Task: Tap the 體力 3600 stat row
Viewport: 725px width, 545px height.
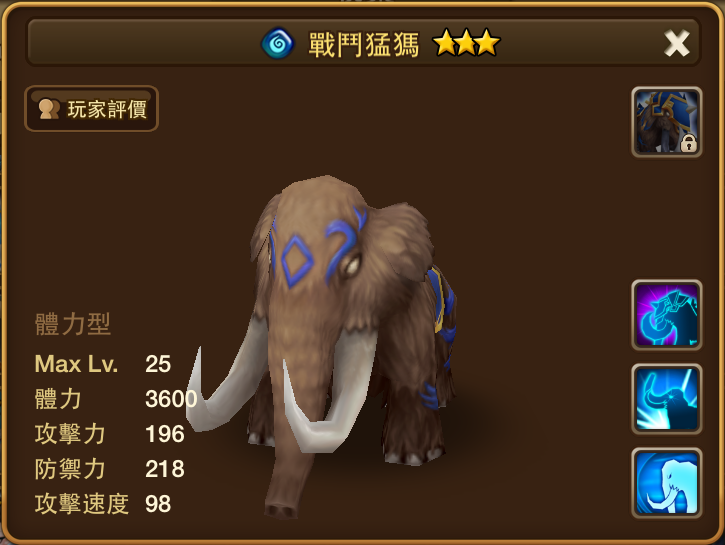Action: (116, 399)
